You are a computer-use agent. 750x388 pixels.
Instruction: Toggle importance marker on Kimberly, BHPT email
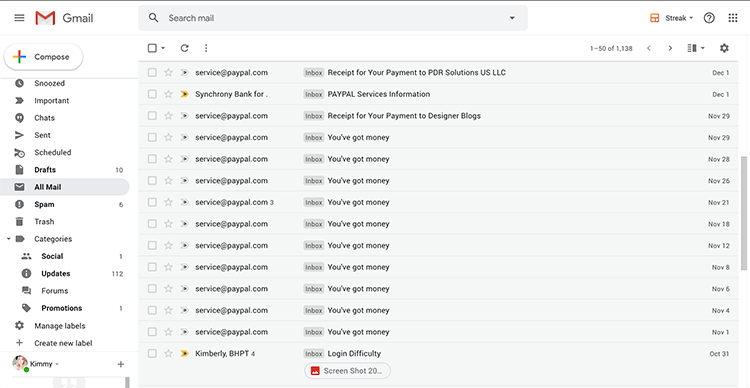pos(184,354)
